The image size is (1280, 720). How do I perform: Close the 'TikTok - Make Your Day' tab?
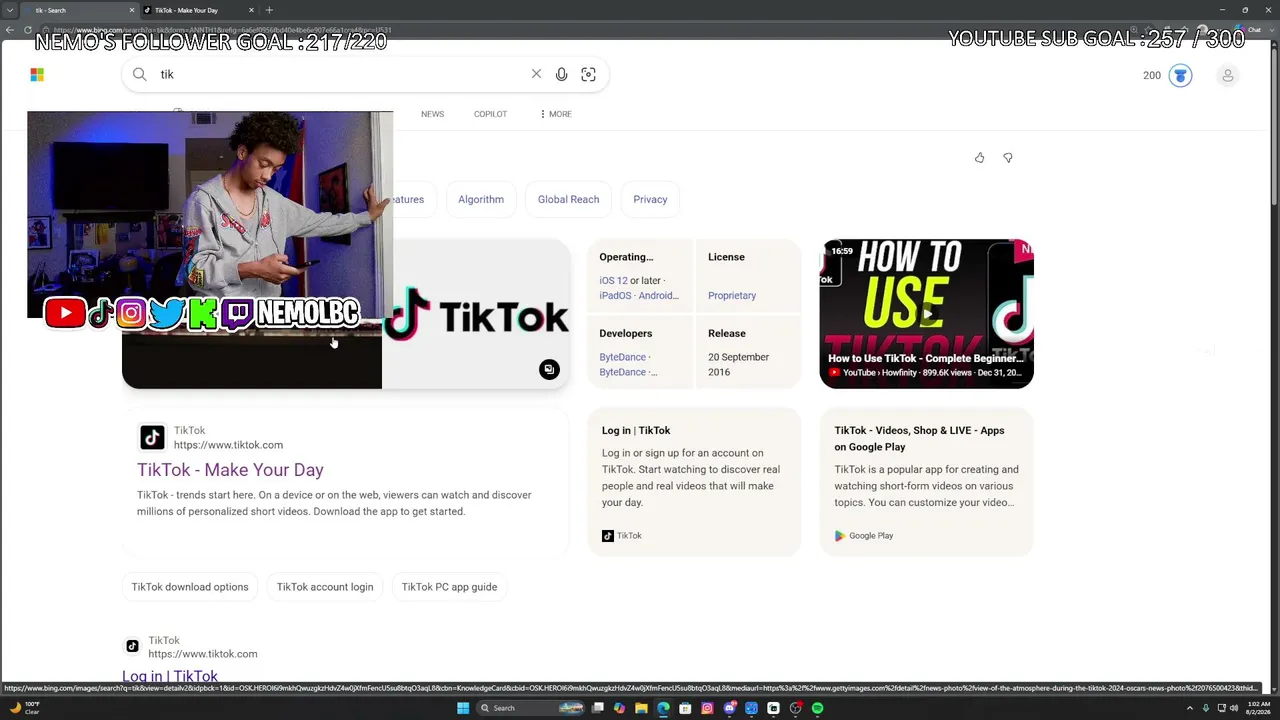coord(251,10)
